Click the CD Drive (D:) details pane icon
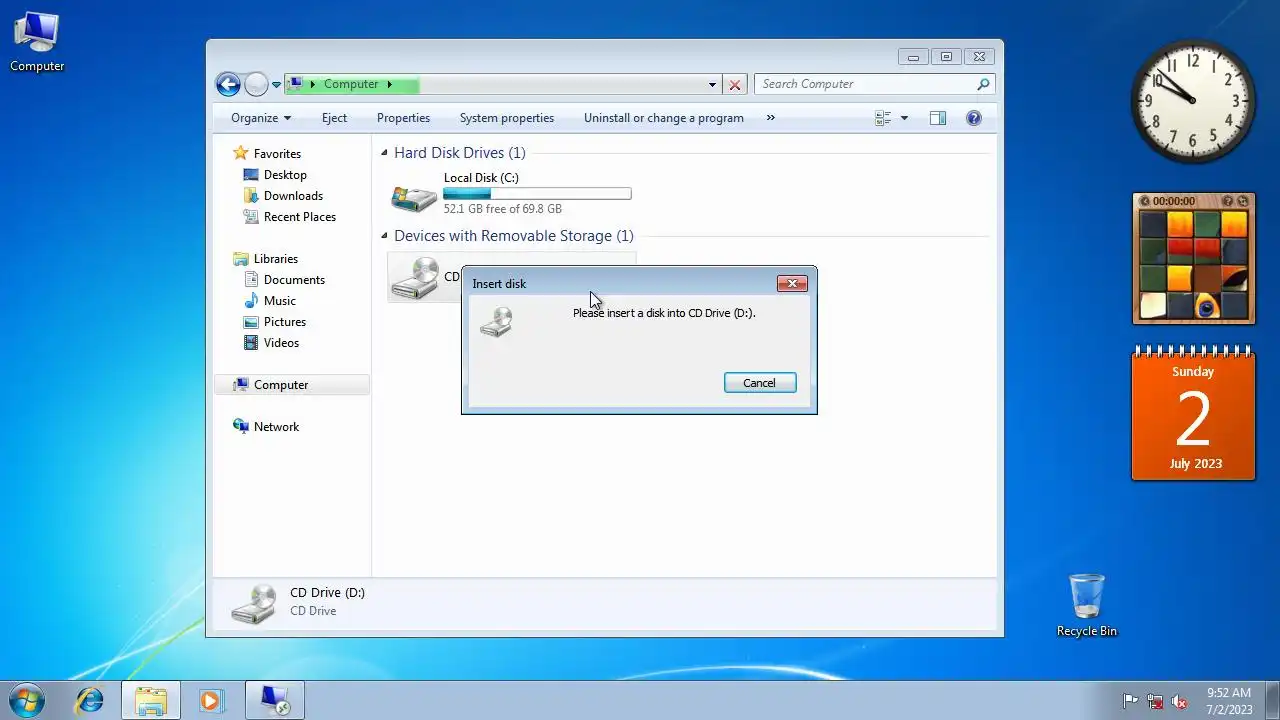The image size is (1280, 720). (252, 603)
